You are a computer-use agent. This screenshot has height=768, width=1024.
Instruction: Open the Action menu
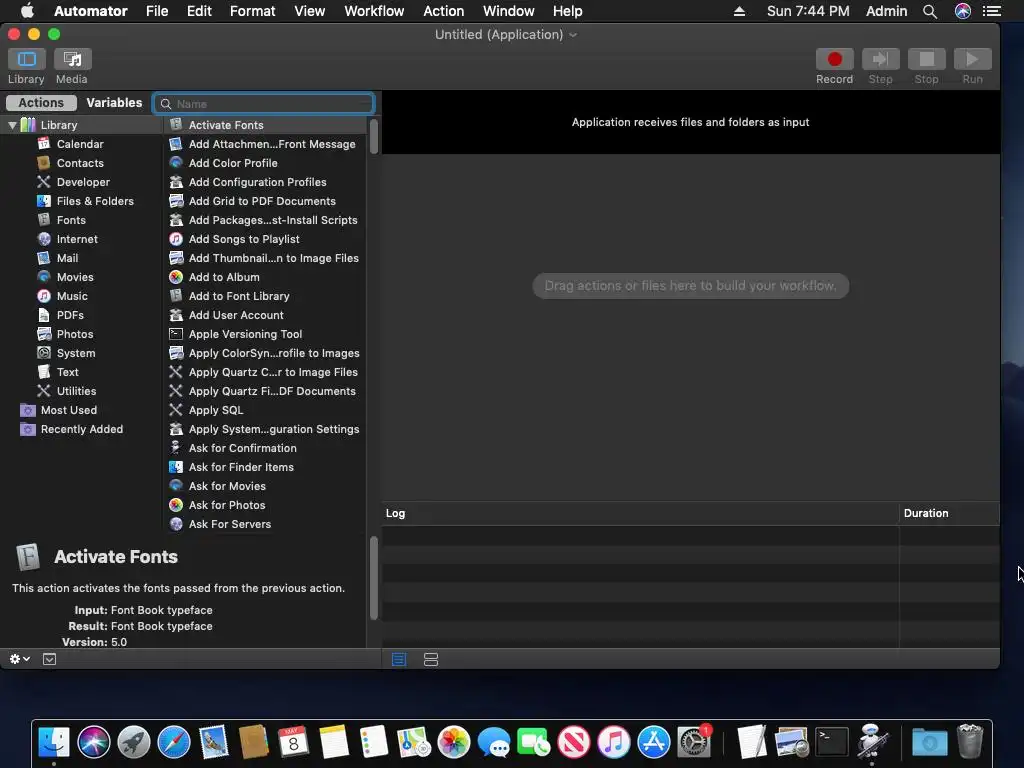click(x=443, y=11)
